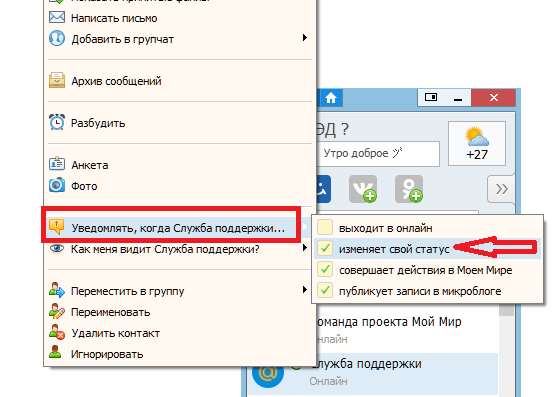
Task: Click the Утро доброе status text field
Action: [x=378, y=154]
